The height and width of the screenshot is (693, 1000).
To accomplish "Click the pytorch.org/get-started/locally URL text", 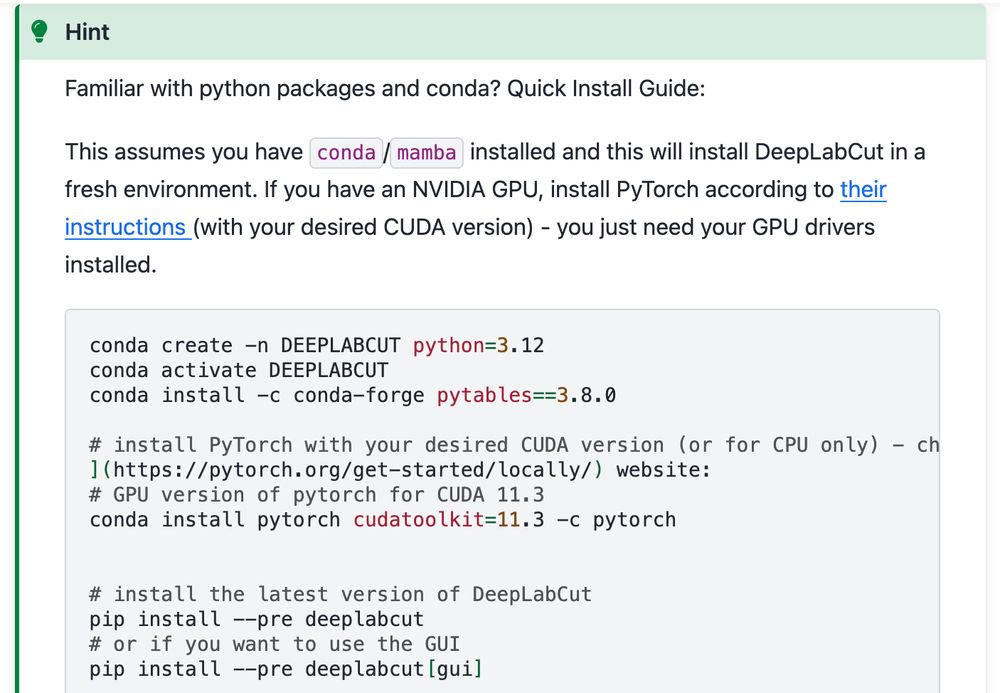I will [352, 470].
